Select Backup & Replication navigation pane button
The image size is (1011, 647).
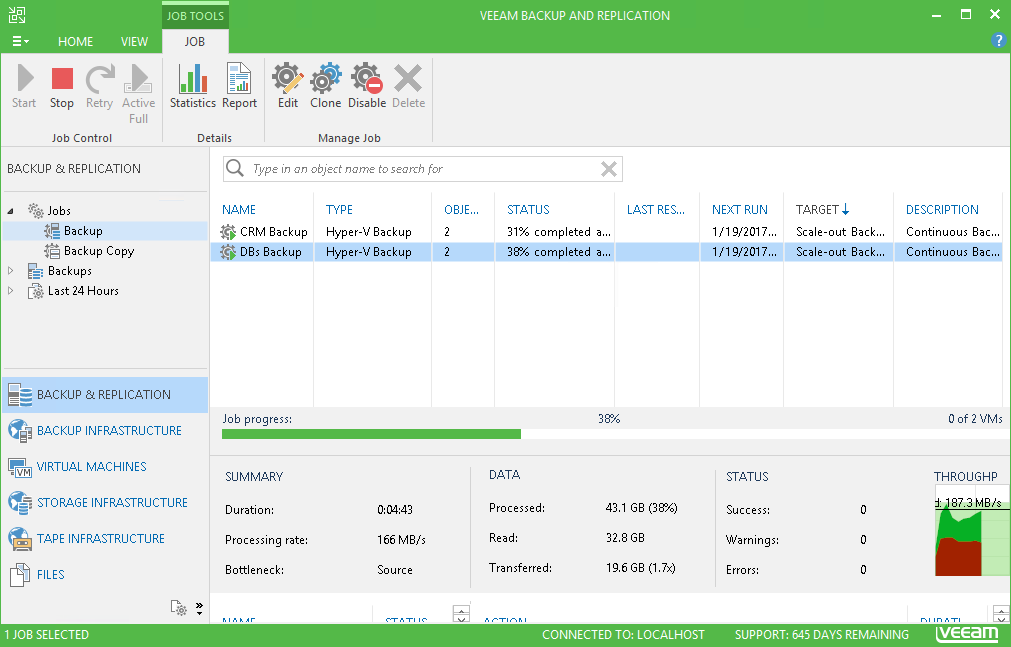pos(104,395)
